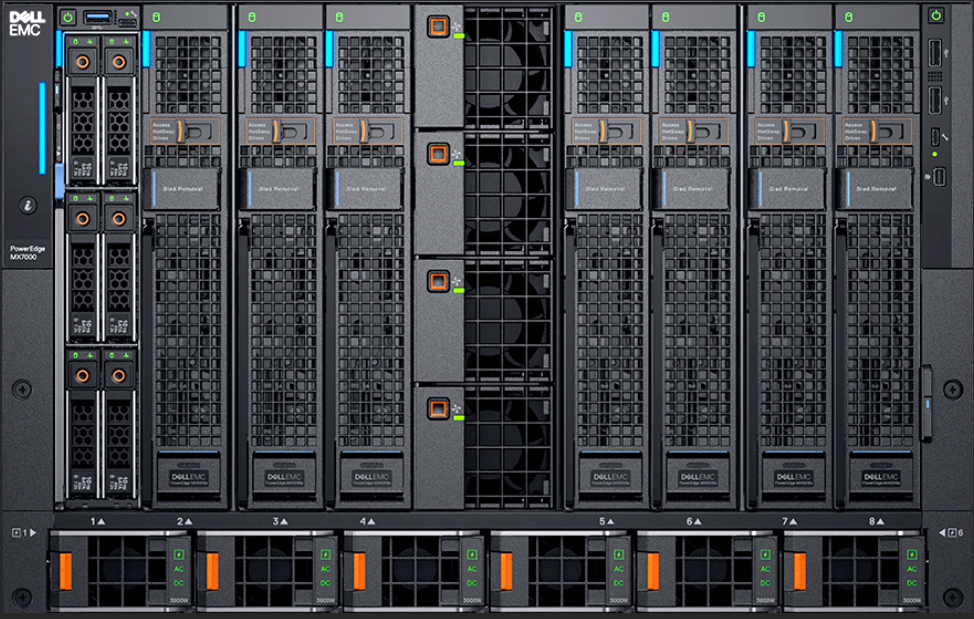Click the orange ring button on the top-left storage sled

coord(83,61)
